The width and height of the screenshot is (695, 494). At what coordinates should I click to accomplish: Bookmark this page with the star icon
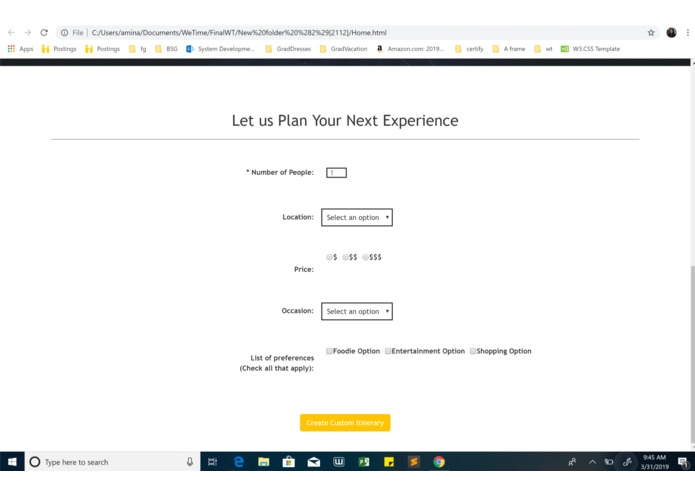[x=651, y=32]
